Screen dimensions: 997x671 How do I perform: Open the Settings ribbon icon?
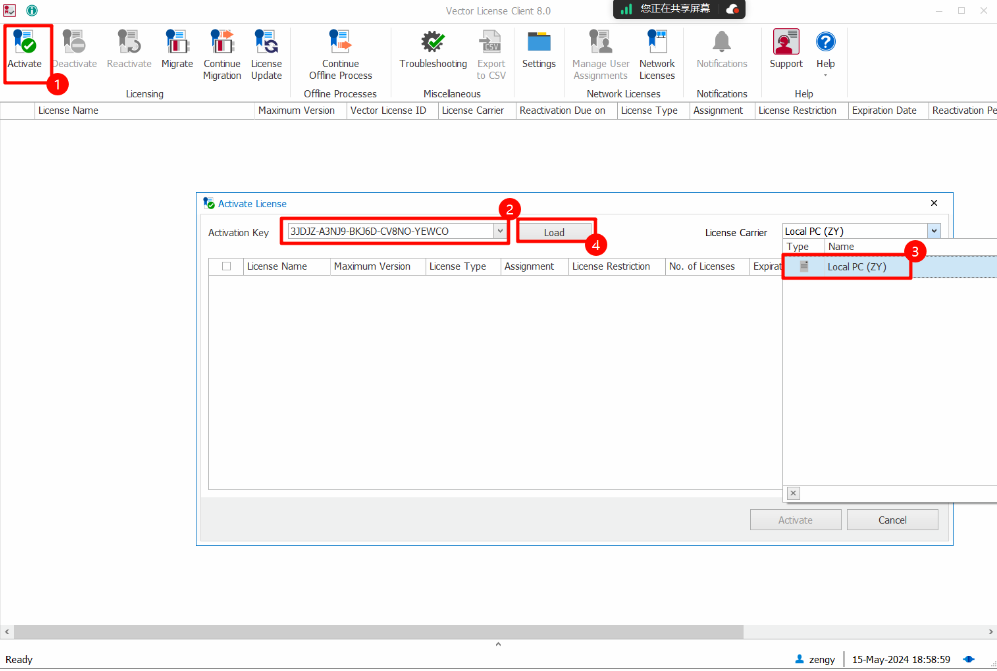[x=539, y=43]
